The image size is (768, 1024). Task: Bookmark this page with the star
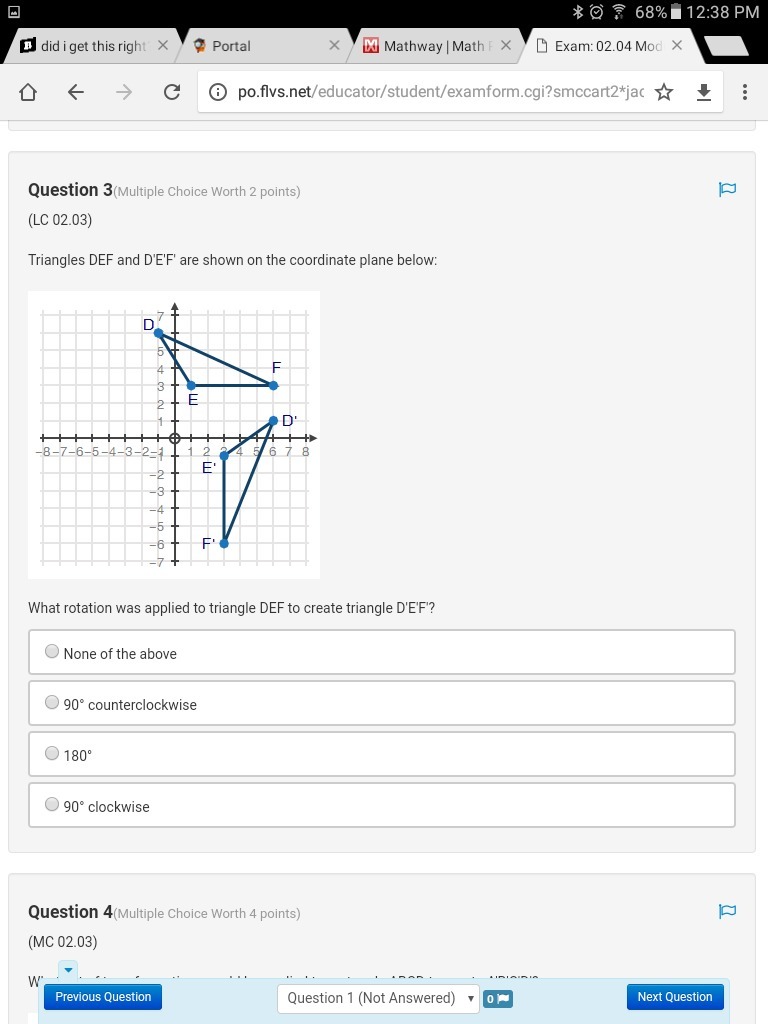tap(664, 92)
